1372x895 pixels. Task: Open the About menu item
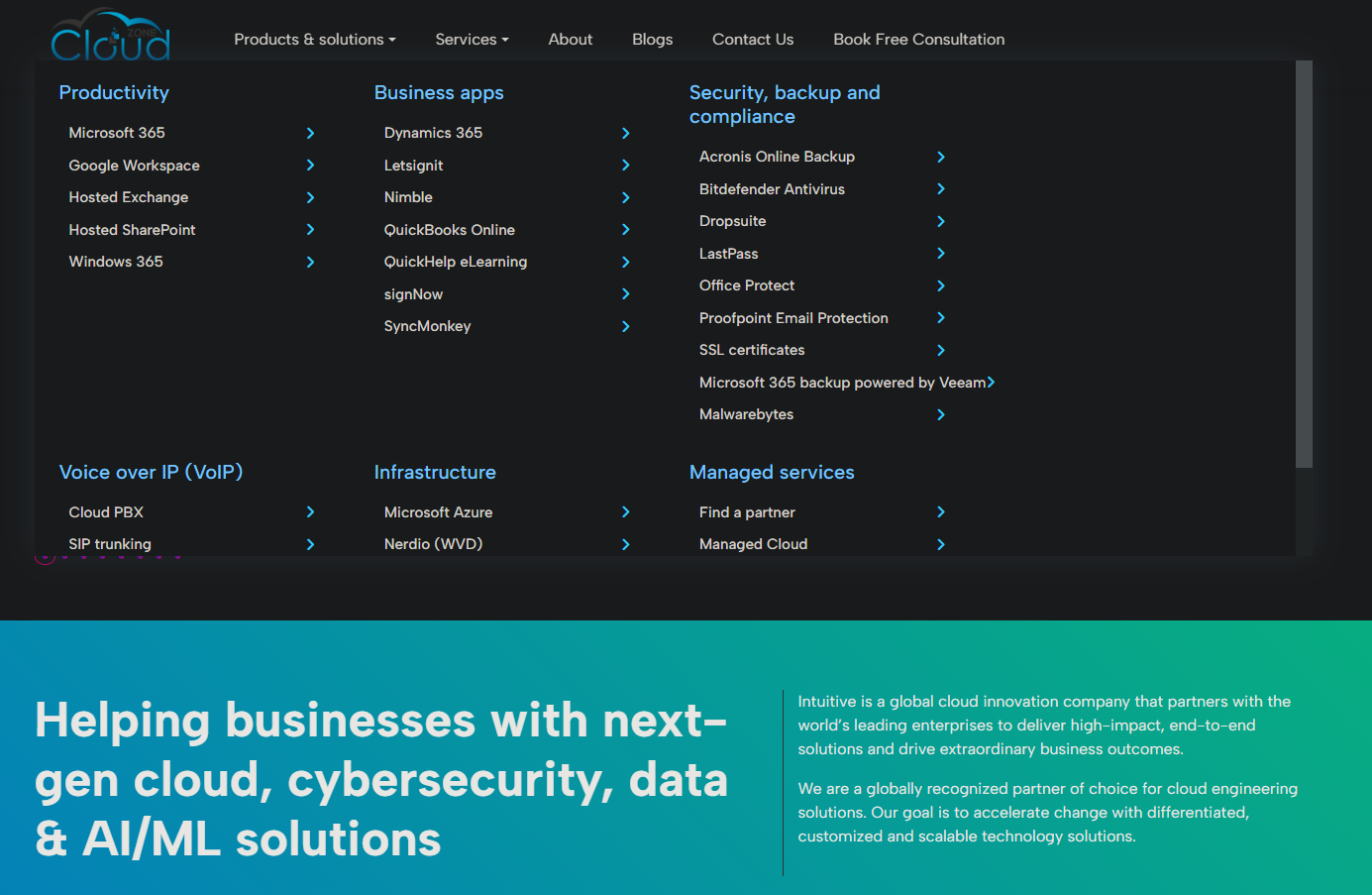(571, 40)
